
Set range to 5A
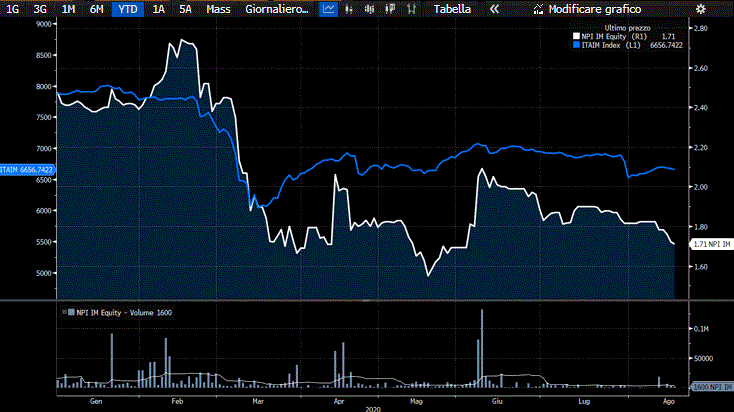tap(185, 9)
